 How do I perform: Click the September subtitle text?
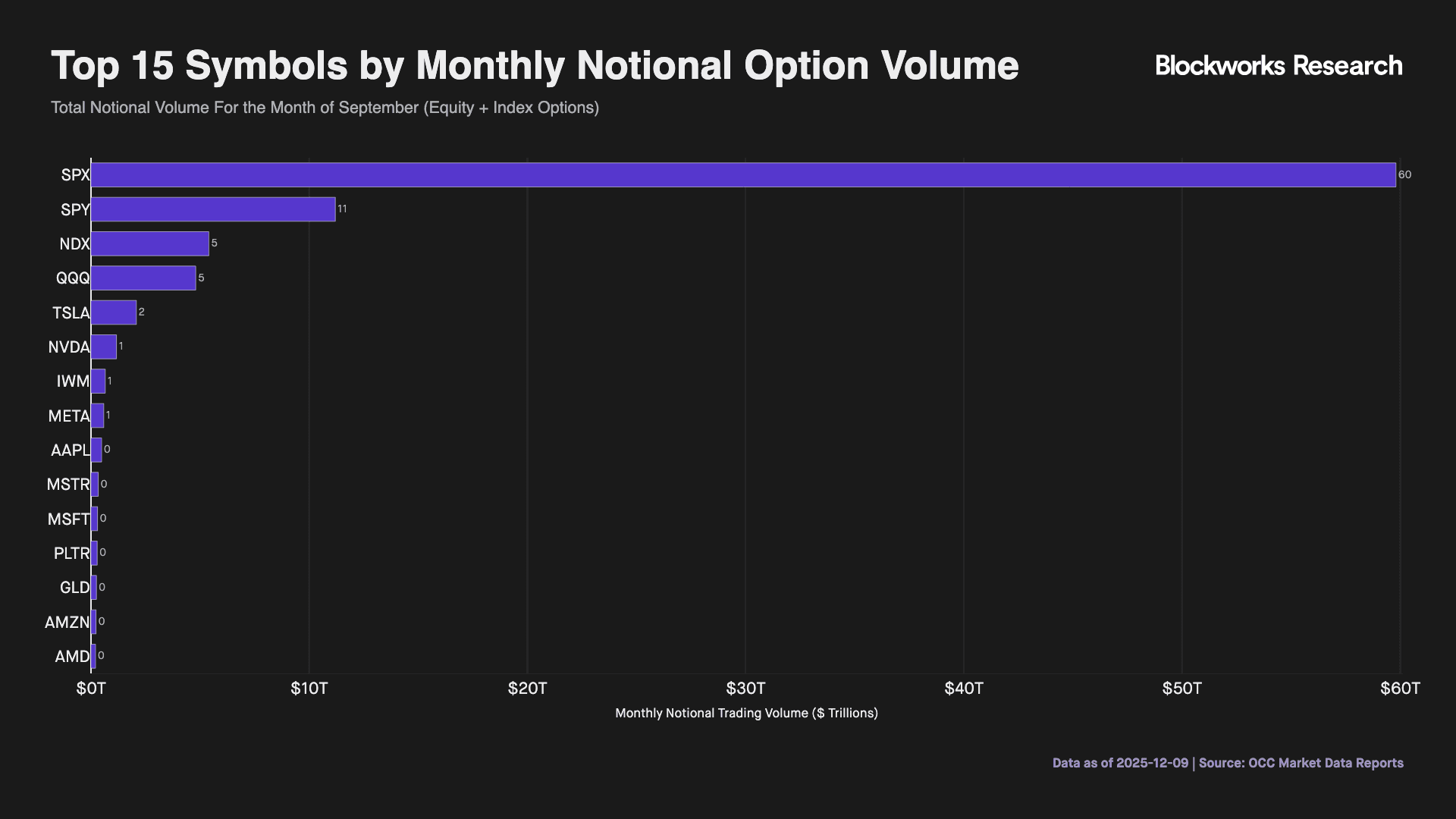(x=325, y=108)
